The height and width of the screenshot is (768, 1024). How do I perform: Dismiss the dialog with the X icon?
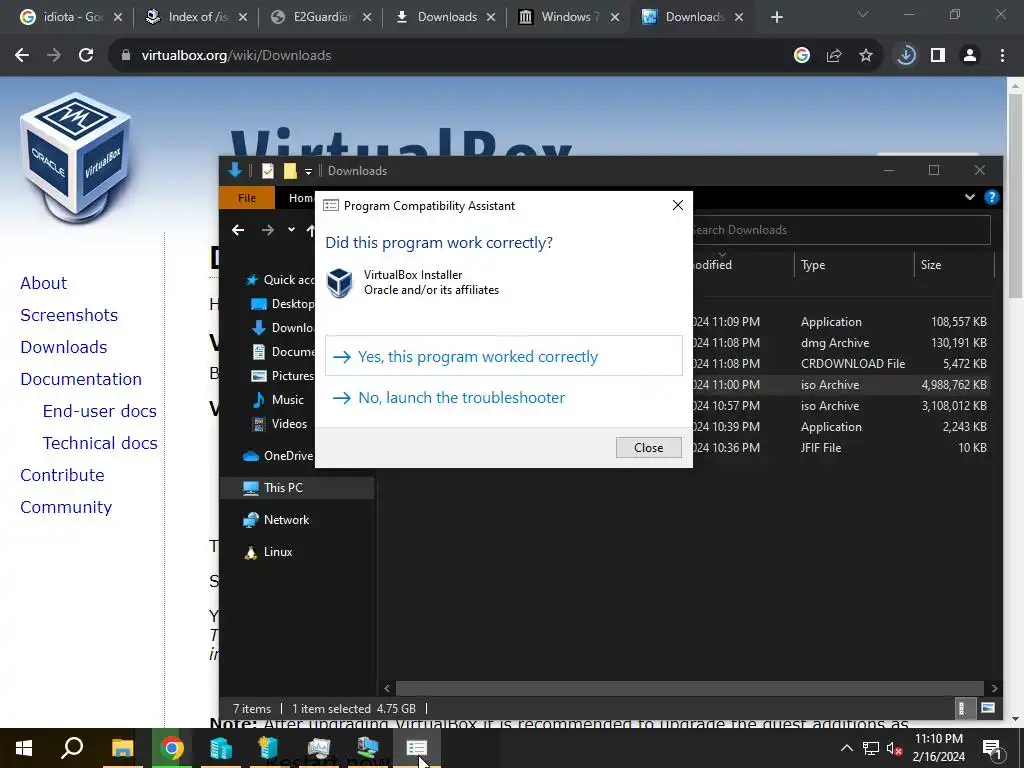point(678,205)
